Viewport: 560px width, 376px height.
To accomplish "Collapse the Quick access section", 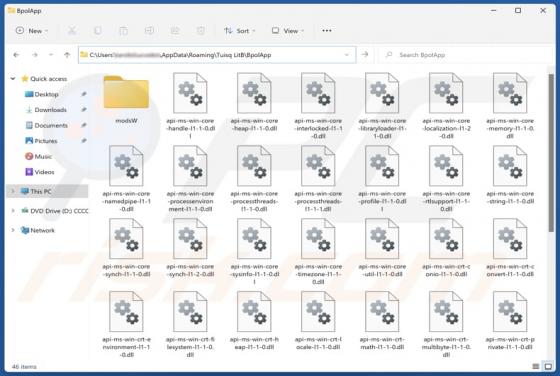I will 13,79.
